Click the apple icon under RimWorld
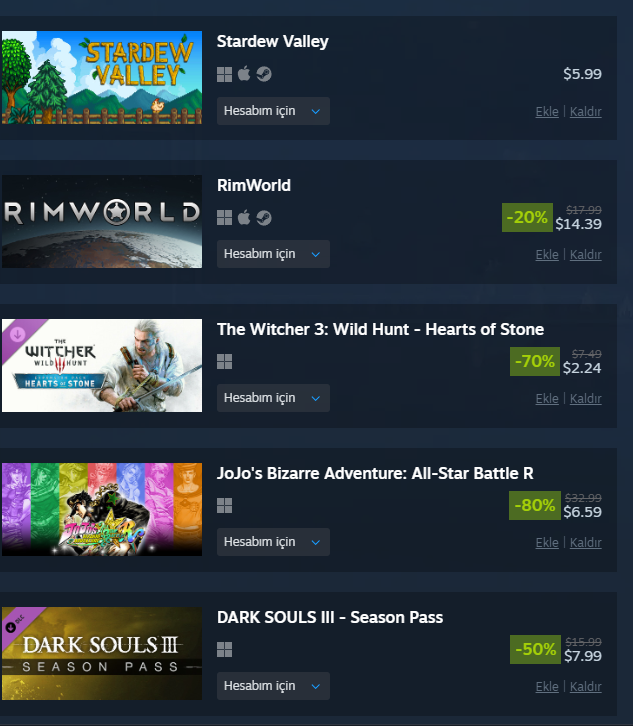633x726 pixels. (244, 217)
